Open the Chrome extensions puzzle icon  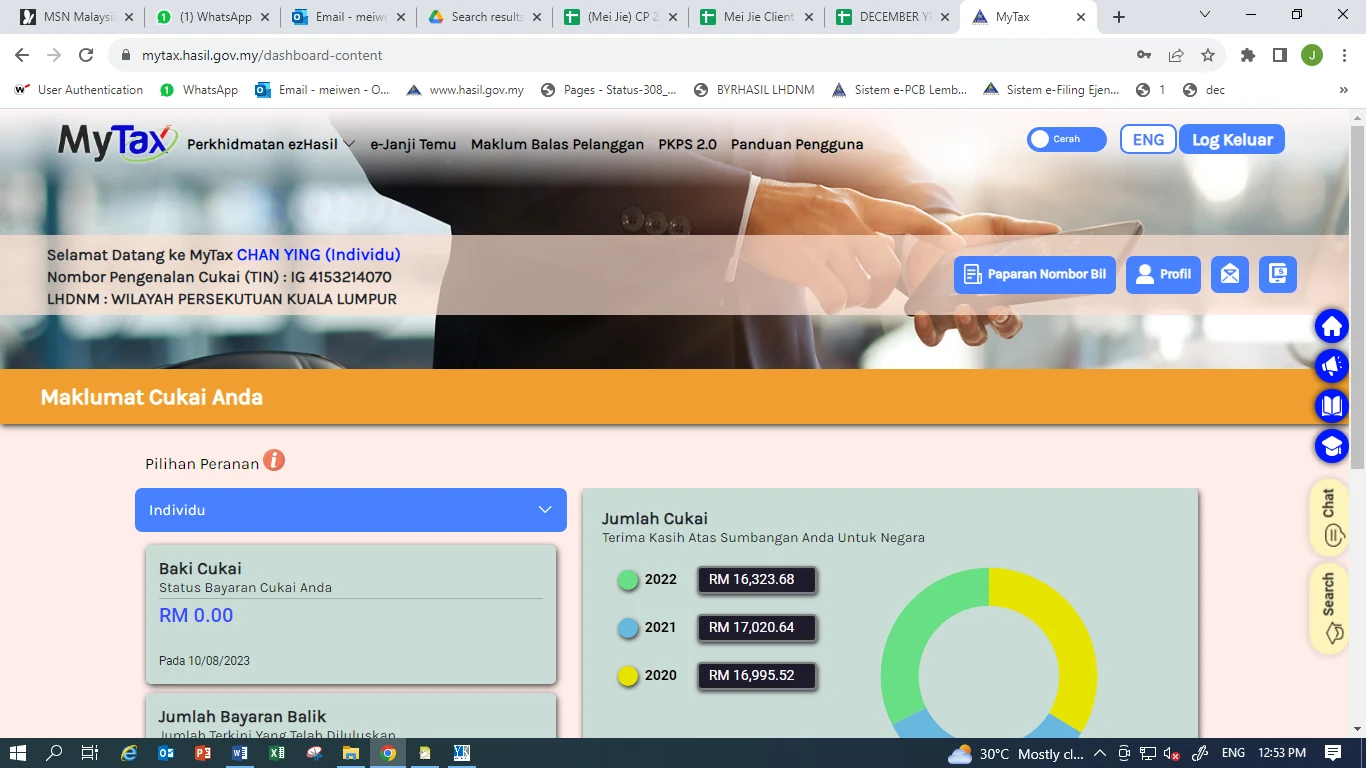[x=1248, y=55]
